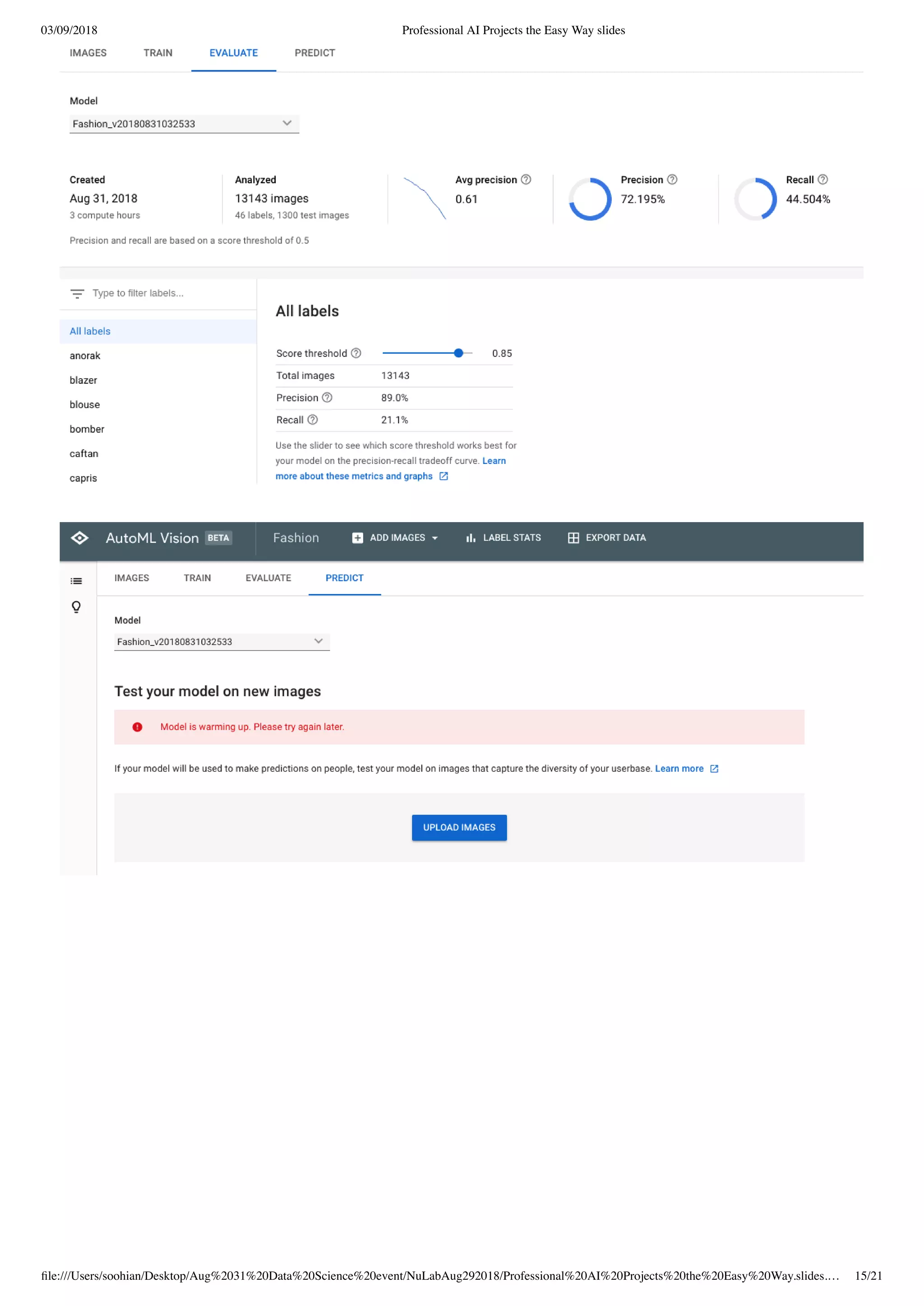
Task: Open IMAGES tab in lower panel
Action: tap(131, 578)
